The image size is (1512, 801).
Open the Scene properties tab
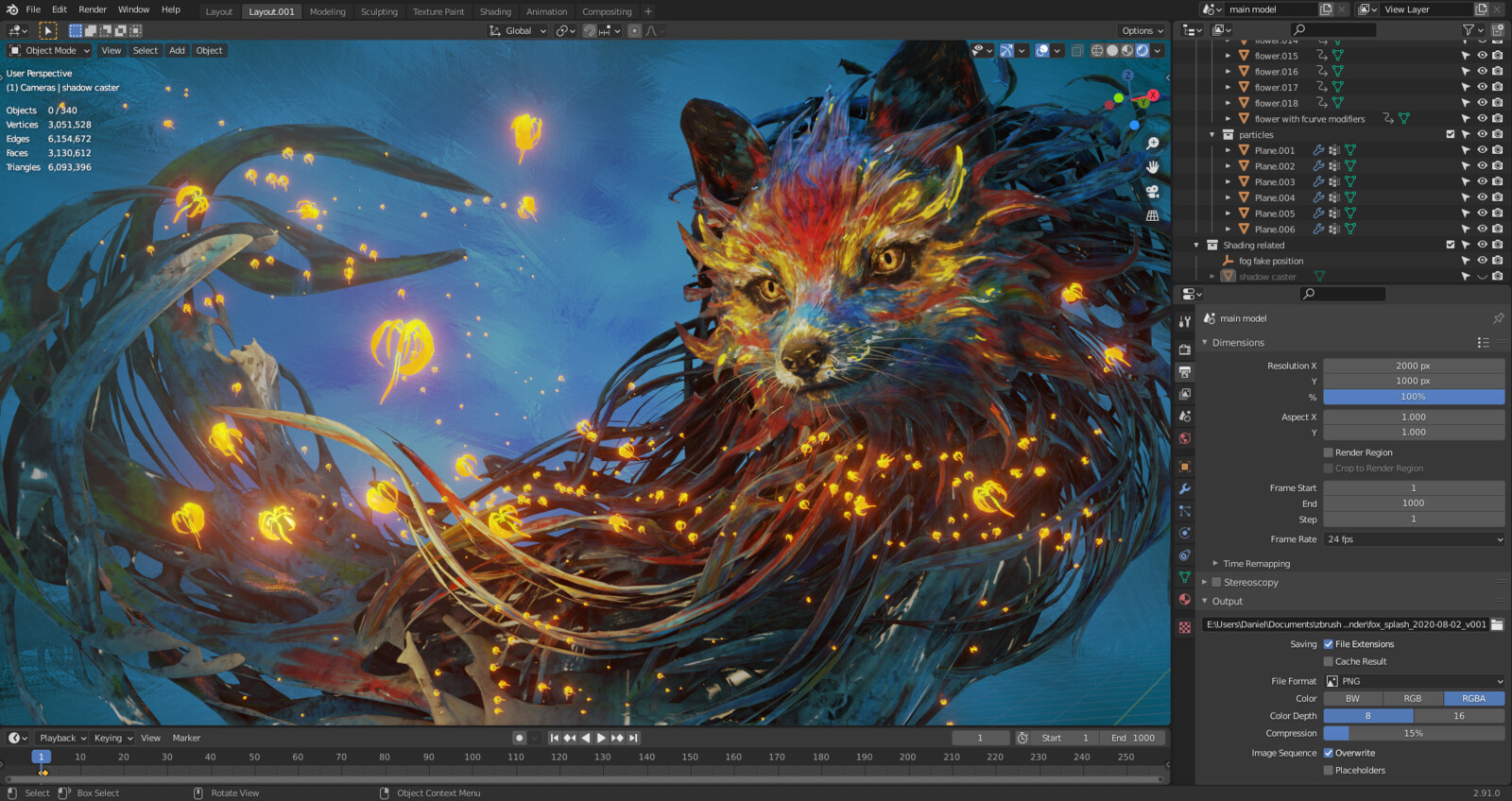click(x=1184, y=417)
